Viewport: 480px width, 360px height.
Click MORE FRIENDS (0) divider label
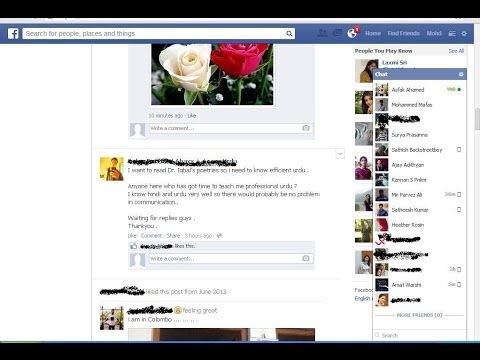tap(419, 315)
